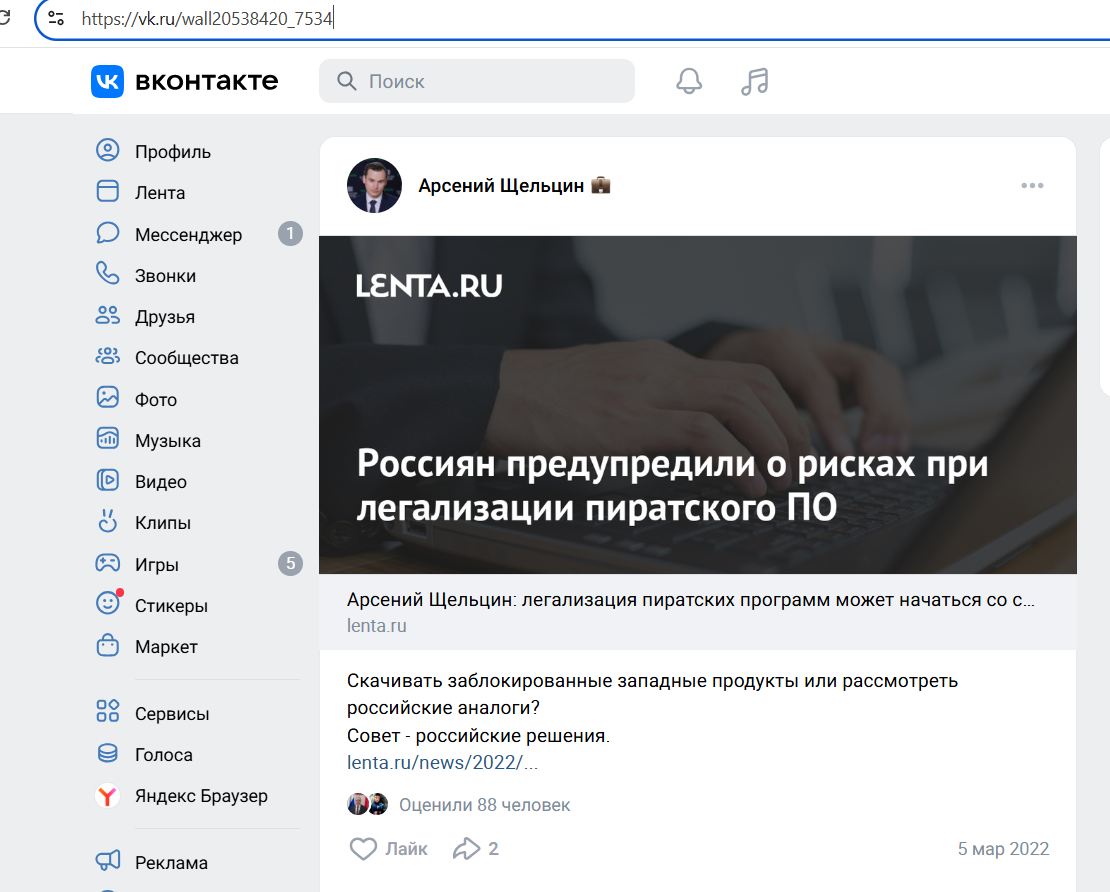Click the Музыка sidebar icon
Image resolution: width=1110 pixels, height=892 pixels.
(108, 440)
